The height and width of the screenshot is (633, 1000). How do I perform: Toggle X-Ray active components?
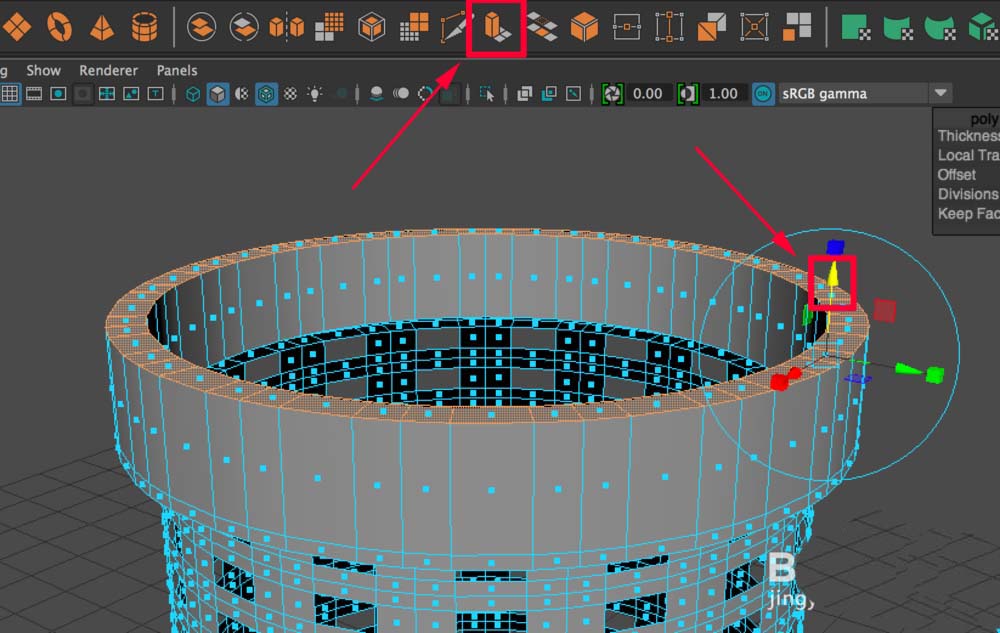point(549,94)
